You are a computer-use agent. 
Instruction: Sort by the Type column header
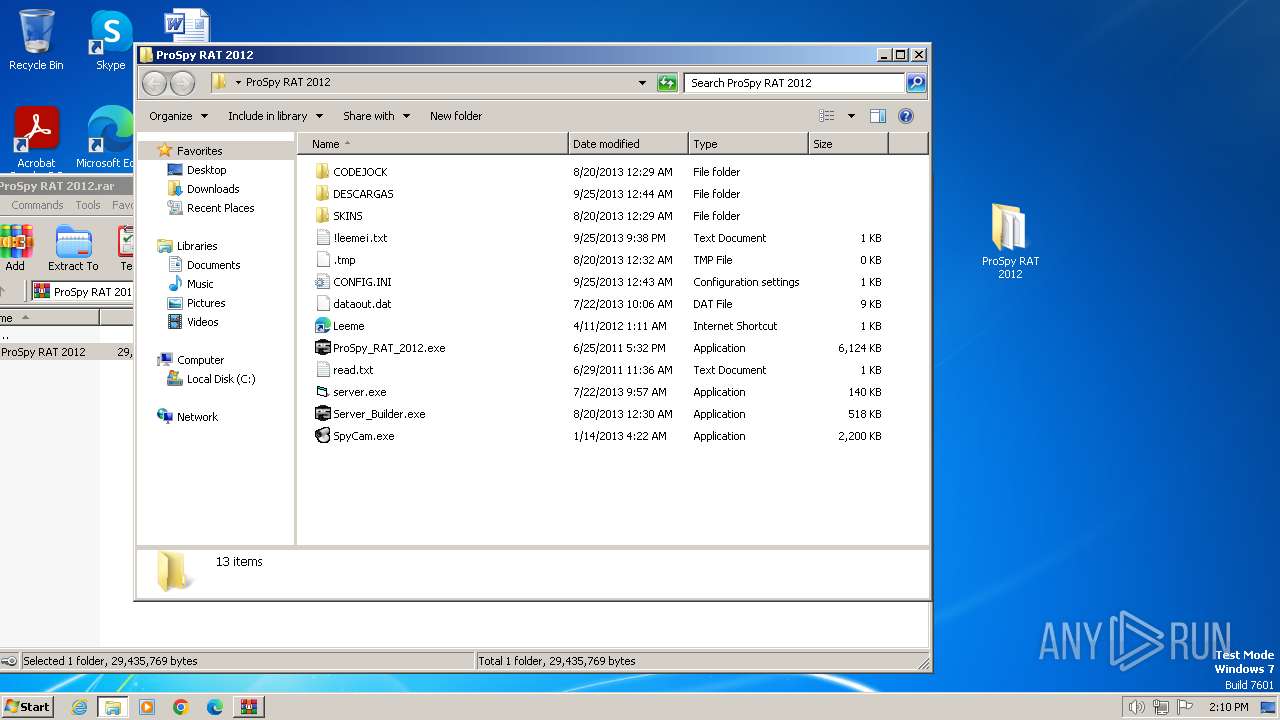click(748, 144)
